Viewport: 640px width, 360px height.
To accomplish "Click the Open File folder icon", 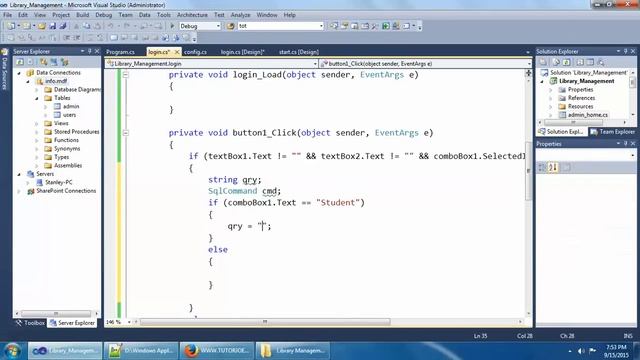I will point(42,26).
